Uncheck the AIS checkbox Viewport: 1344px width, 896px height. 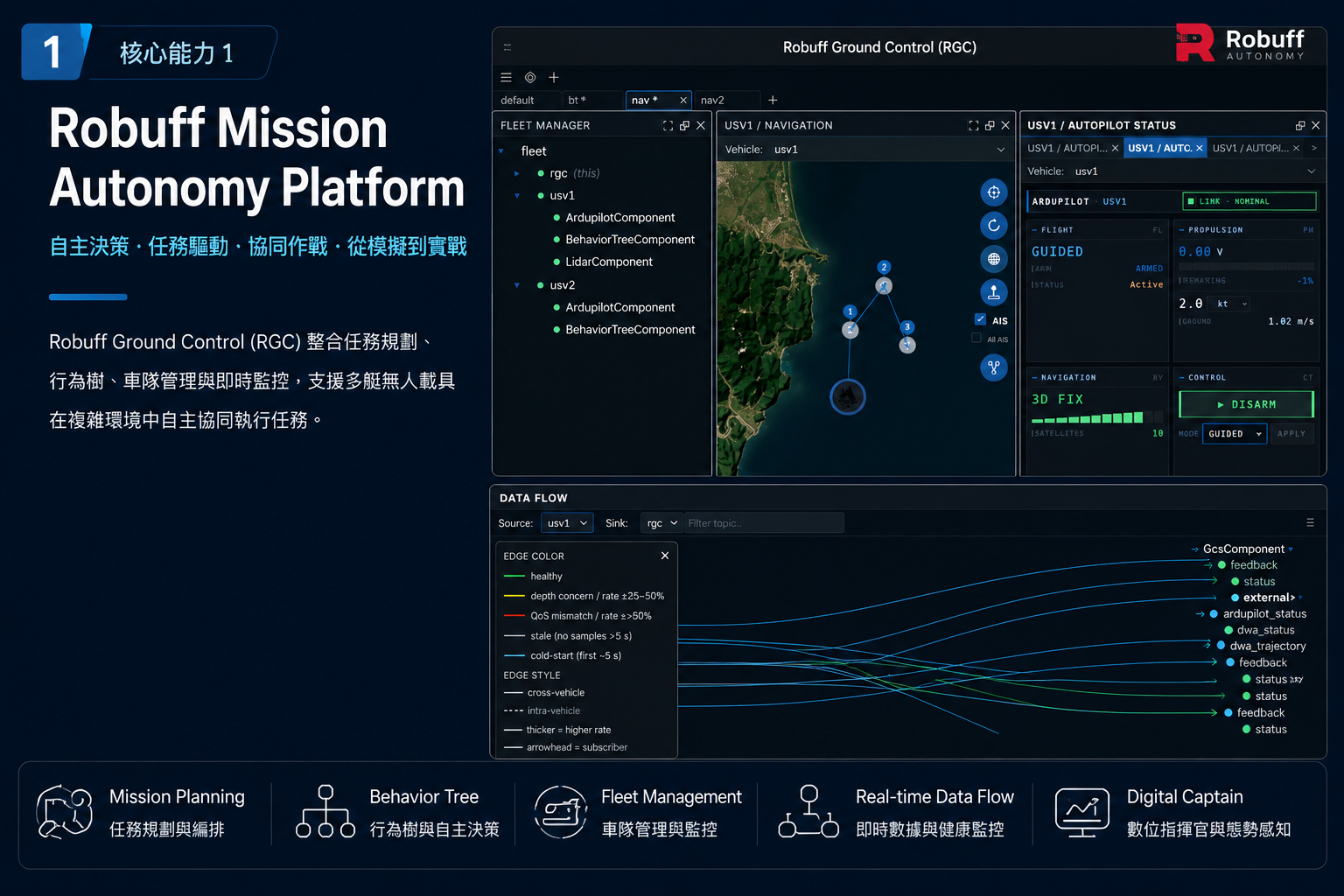pos(980,319)
